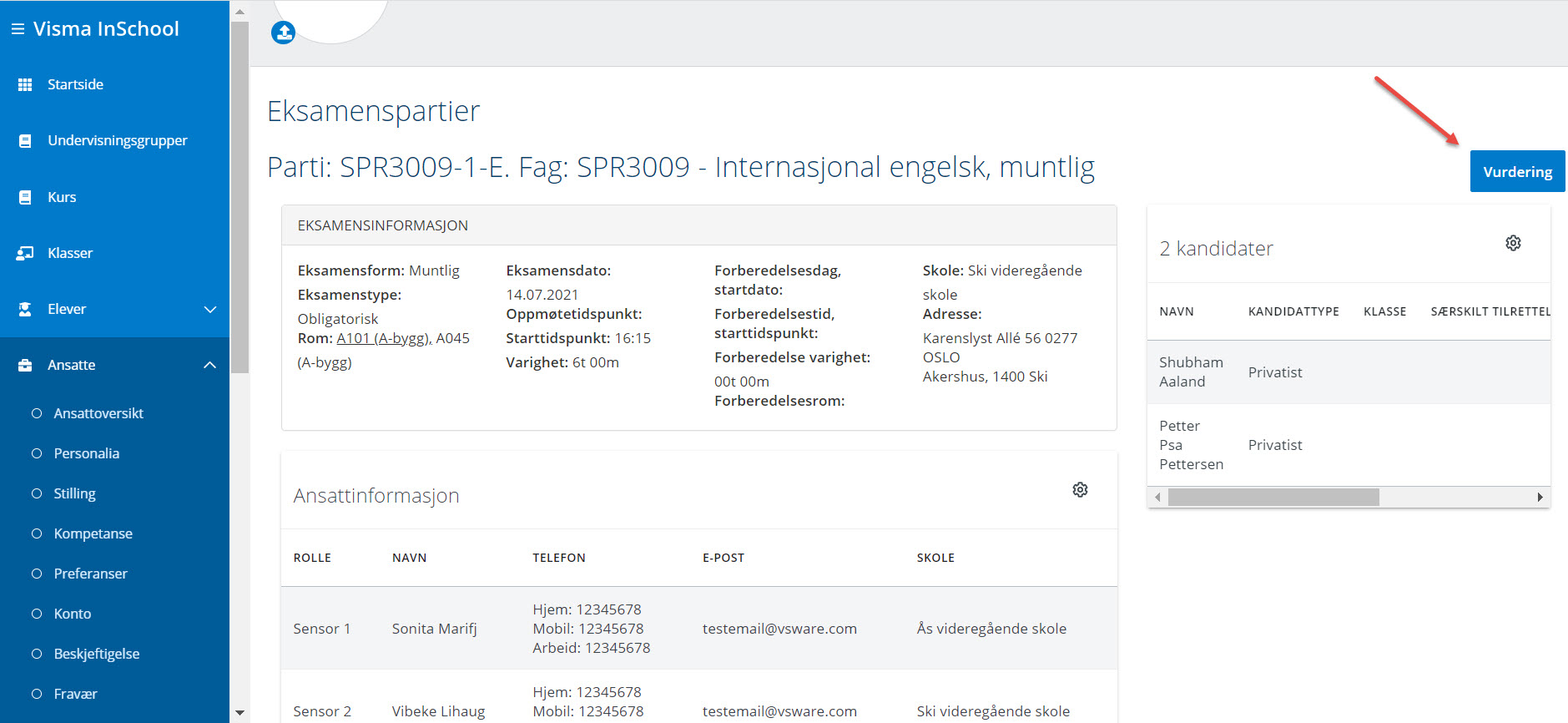The image size is (1568, 723).
Task: Sort by KLASSE column header
Action: coord(1384,311)
